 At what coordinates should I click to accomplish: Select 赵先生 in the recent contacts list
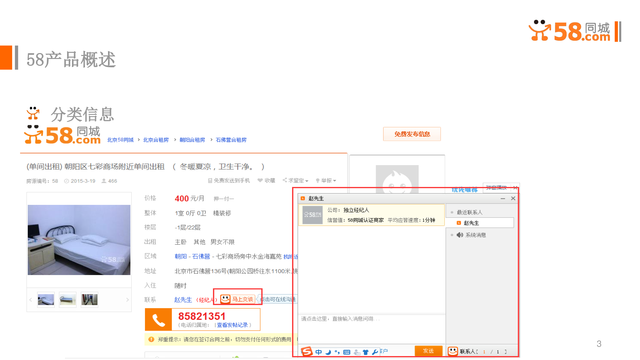(x=480, y=223)
